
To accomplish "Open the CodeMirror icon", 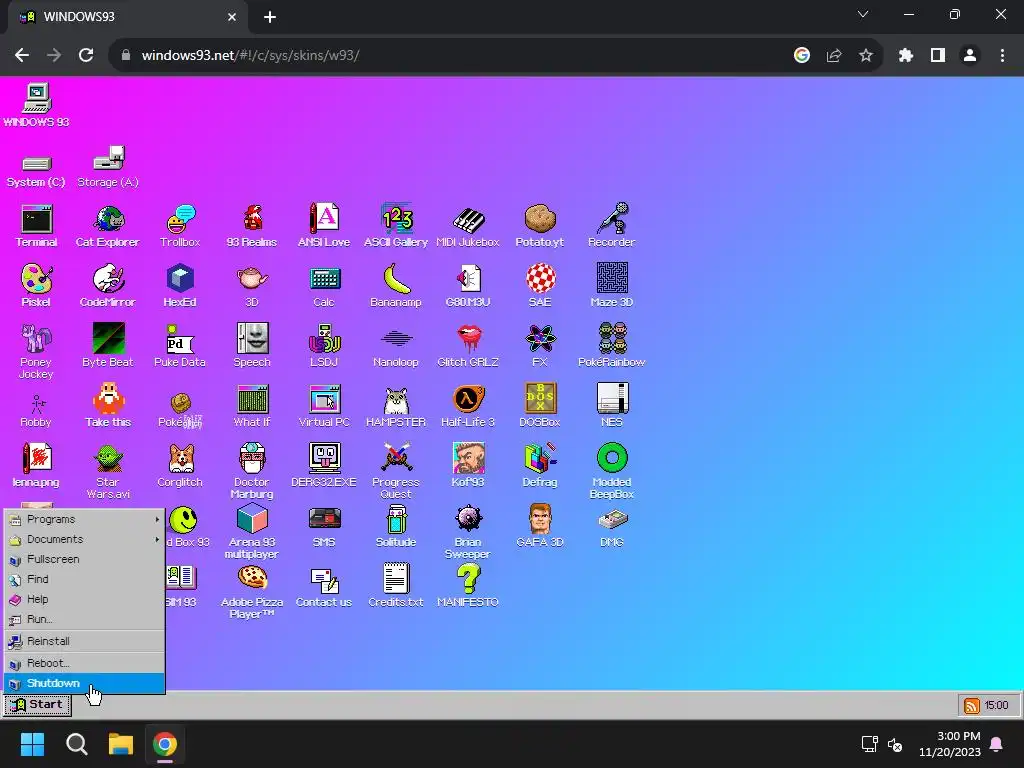I will [x=108, y=286].
